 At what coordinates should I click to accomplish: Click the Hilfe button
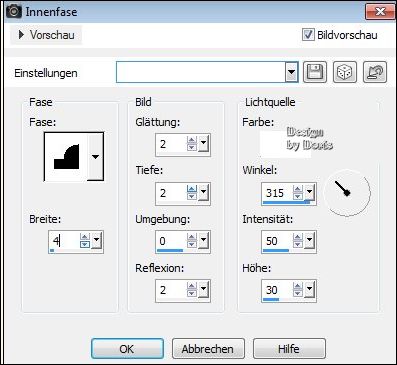289,349
